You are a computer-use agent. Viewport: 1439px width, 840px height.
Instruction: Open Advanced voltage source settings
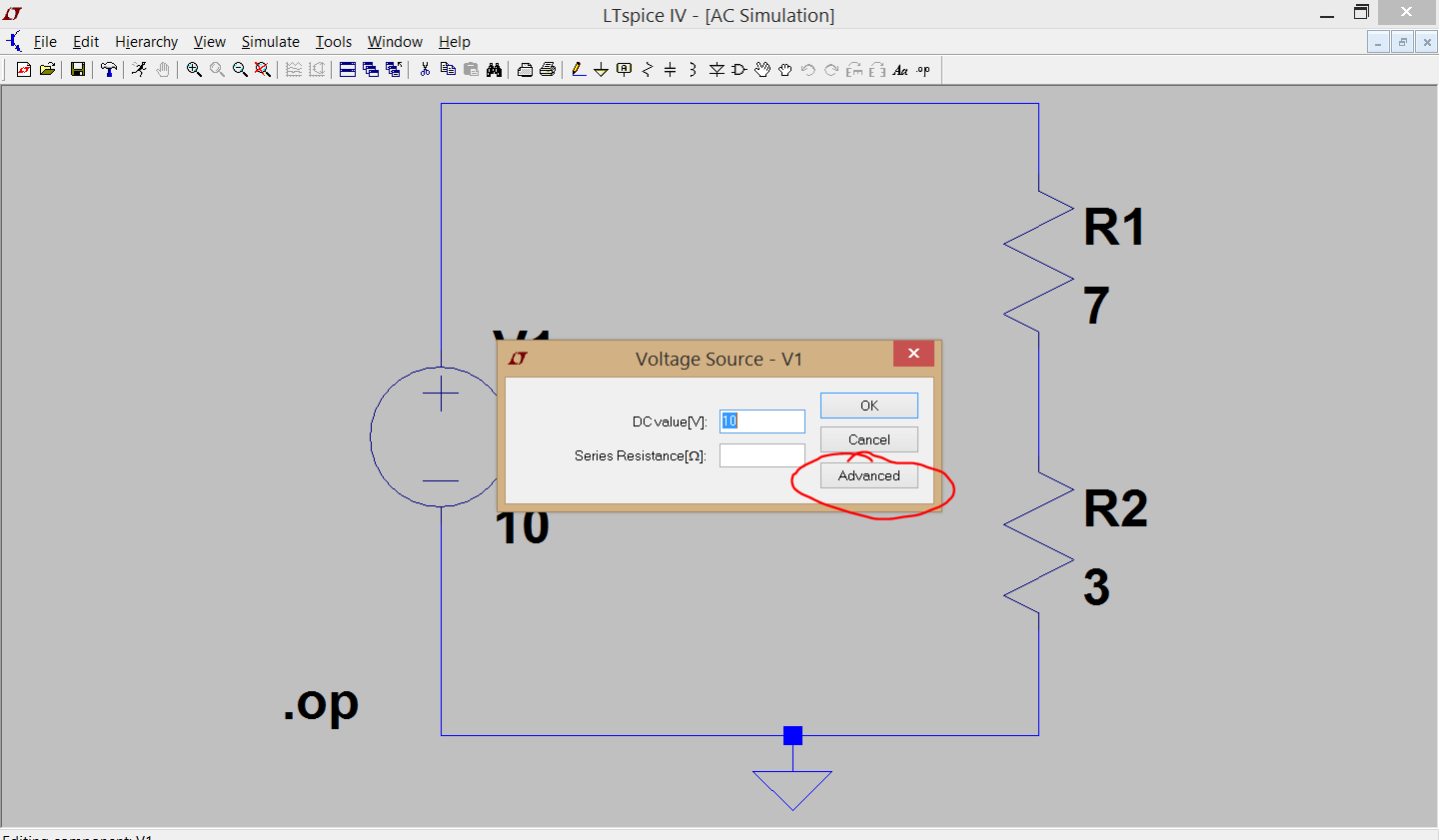coord(869,475)
